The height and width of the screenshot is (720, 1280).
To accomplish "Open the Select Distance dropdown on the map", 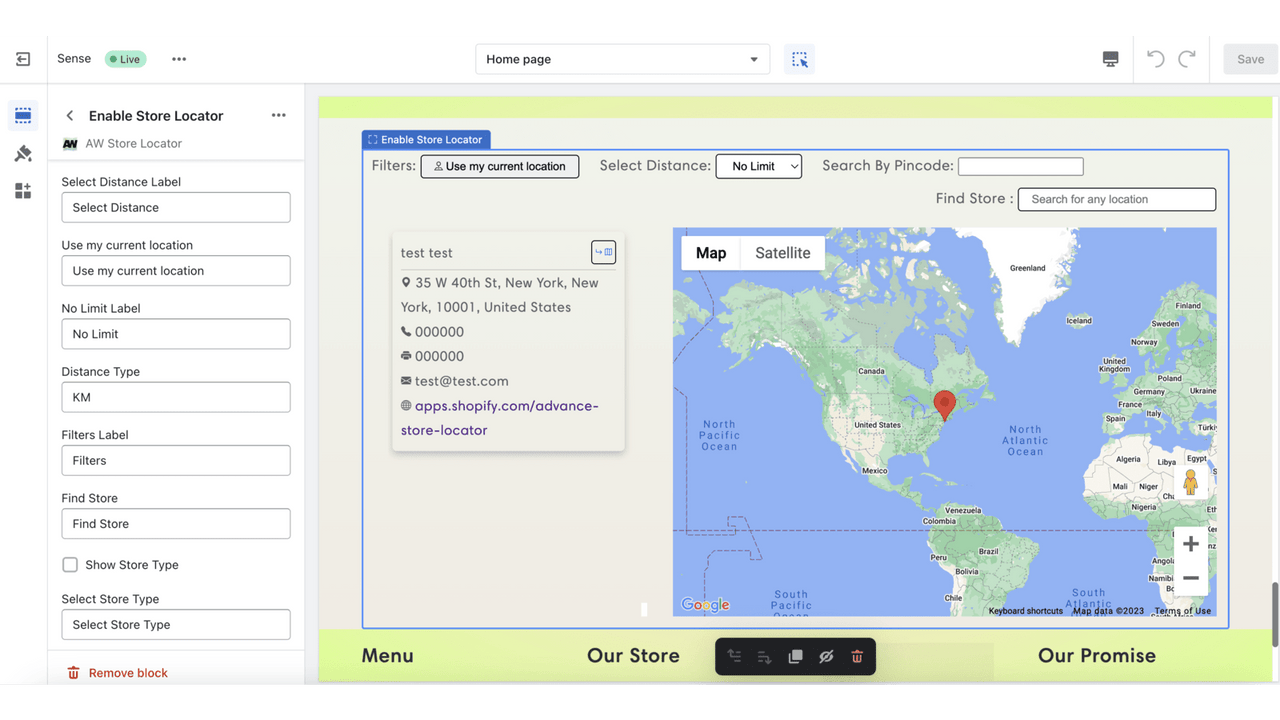I will coord(758,166).
